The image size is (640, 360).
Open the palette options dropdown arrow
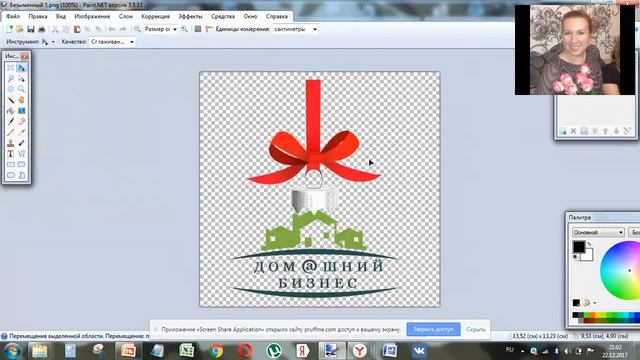tap(595, 303)
